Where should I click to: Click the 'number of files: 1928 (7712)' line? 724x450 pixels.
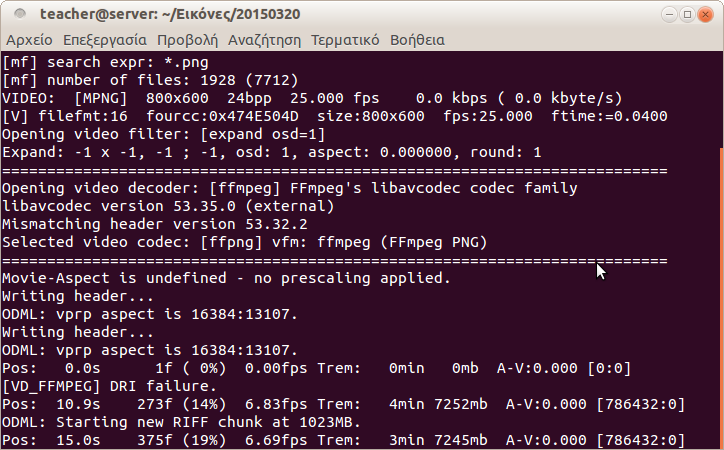pos(150,80)
